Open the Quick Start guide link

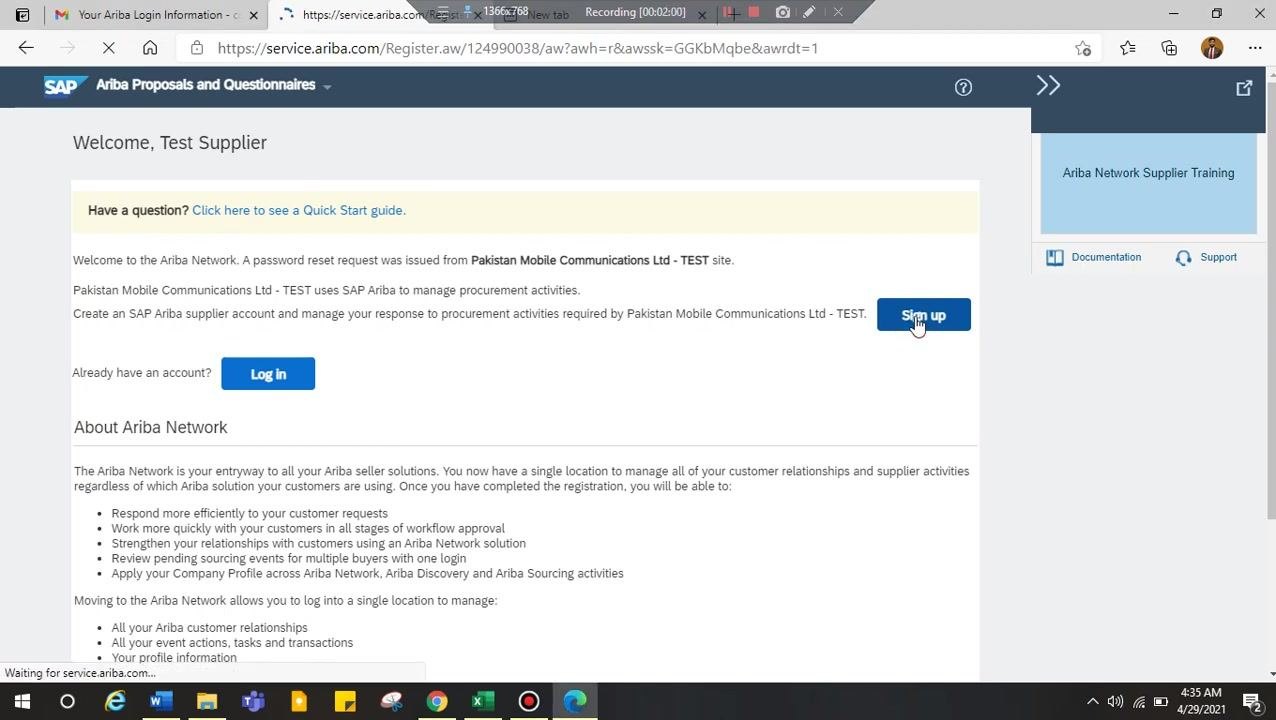(x=298, y=210)
